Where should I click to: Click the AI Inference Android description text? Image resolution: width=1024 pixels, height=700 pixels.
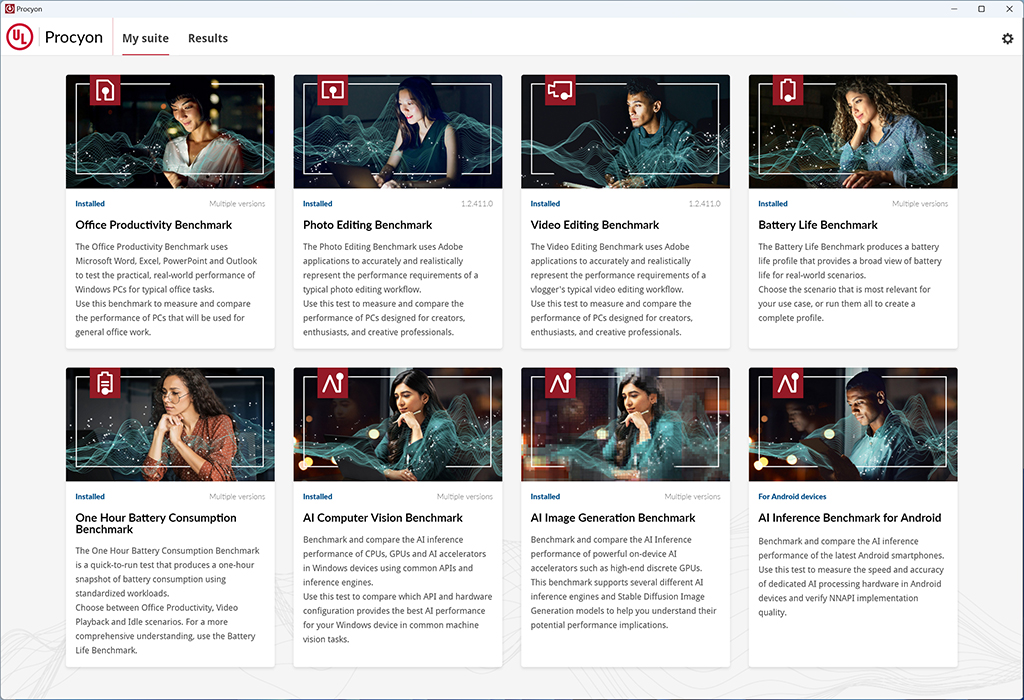[851, 577]
